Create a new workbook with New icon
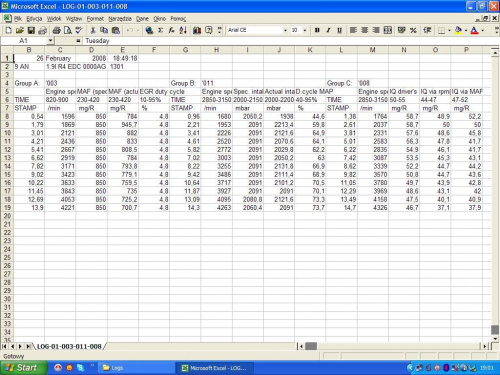 tap(8, 30)
